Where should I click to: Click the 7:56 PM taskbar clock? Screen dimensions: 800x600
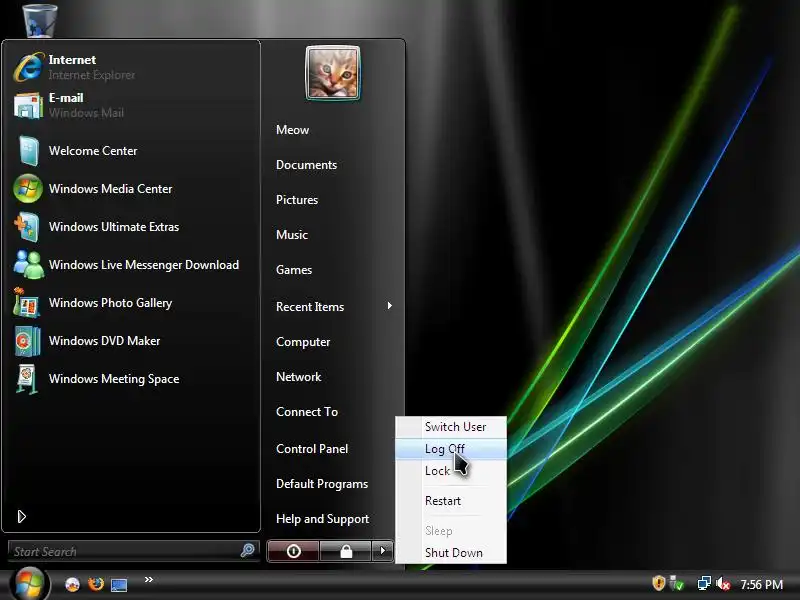[761, 584]
